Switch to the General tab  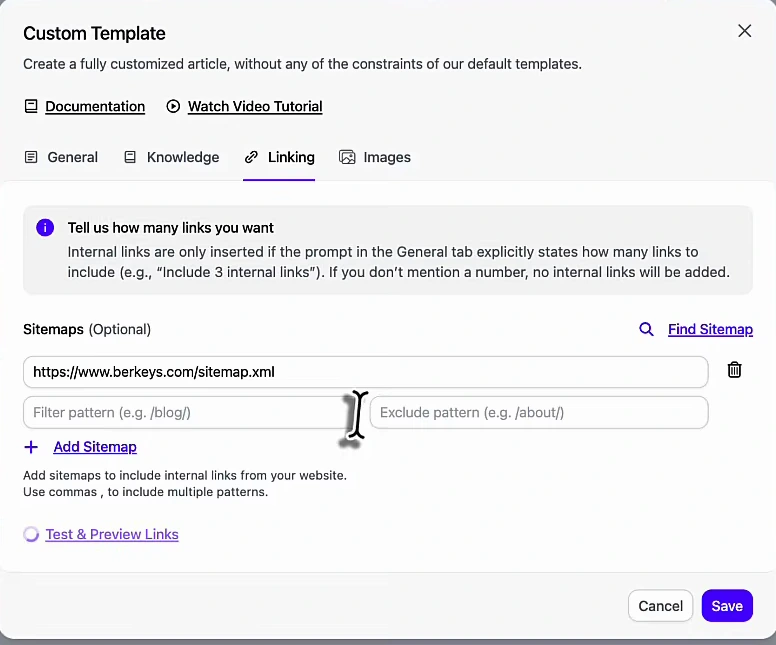(61, 157)
